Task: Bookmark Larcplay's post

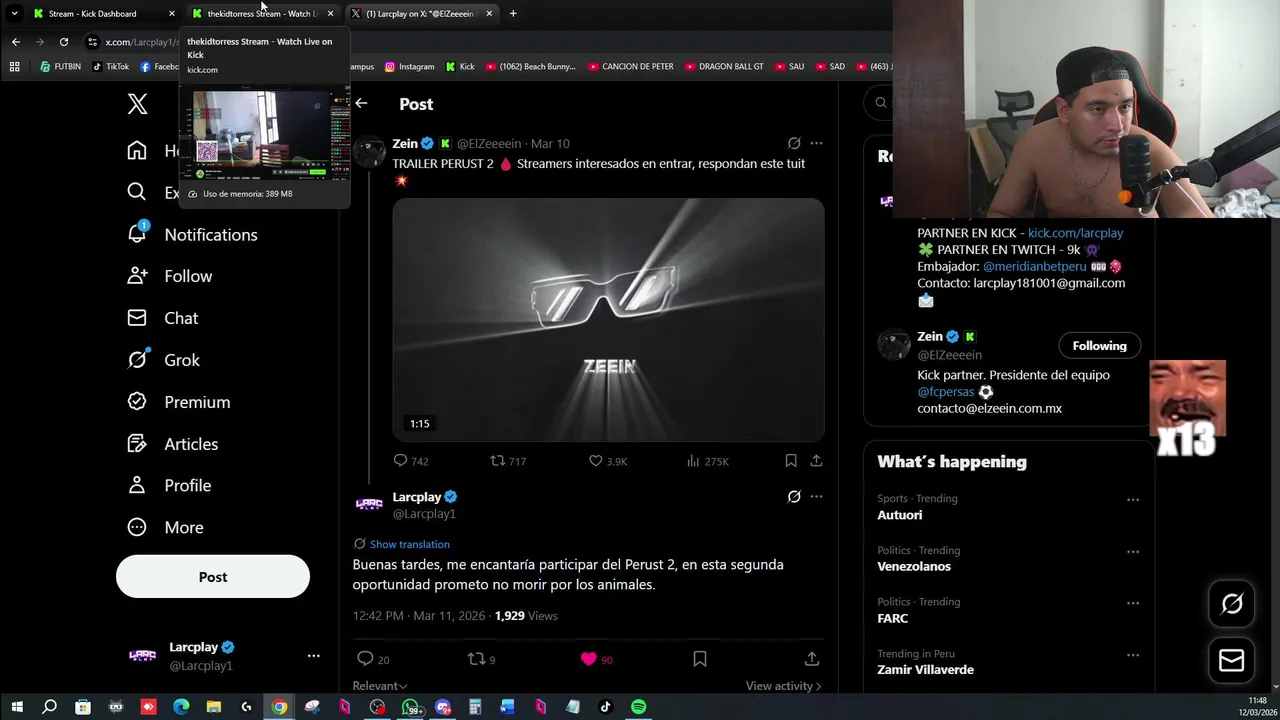Action: coord(700,659)
